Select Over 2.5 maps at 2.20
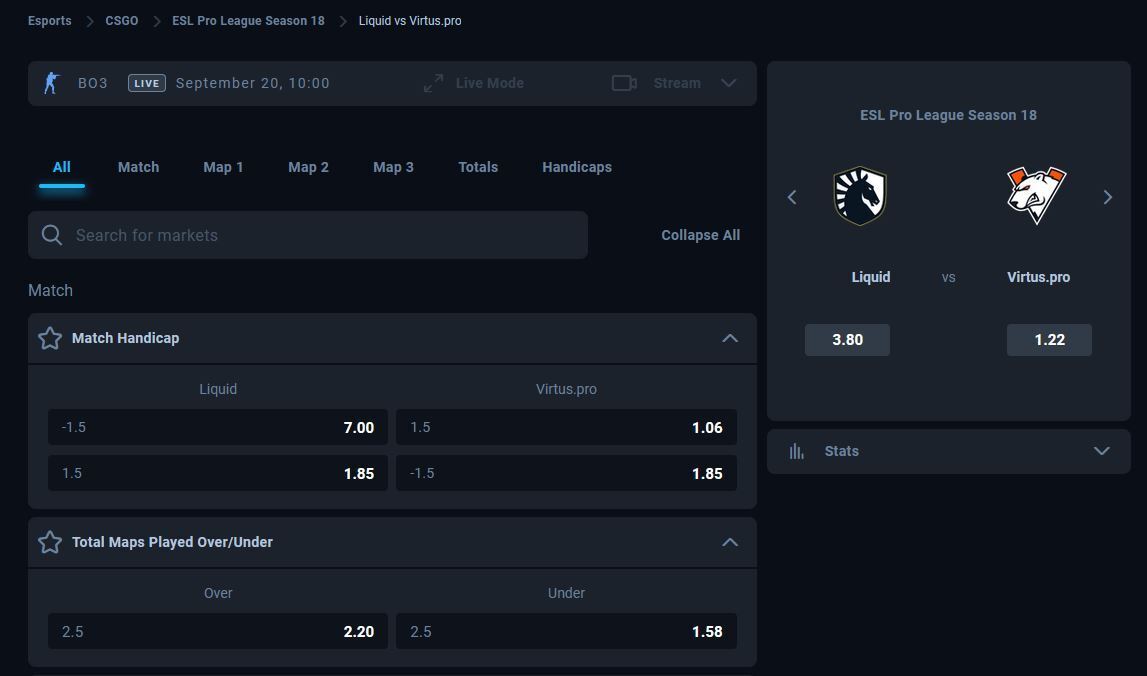The image size is (1147, 676). pyautogui.click(x=218, y=631)
